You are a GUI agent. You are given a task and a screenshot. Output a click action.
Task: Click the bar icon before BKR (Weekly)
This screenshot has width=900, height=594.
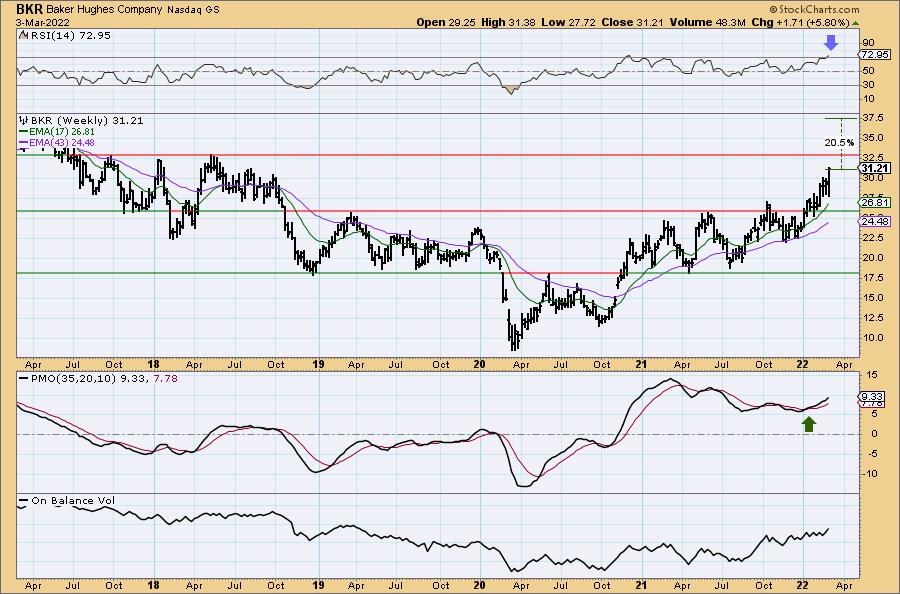pyautogui.click(x=24, y=121)
